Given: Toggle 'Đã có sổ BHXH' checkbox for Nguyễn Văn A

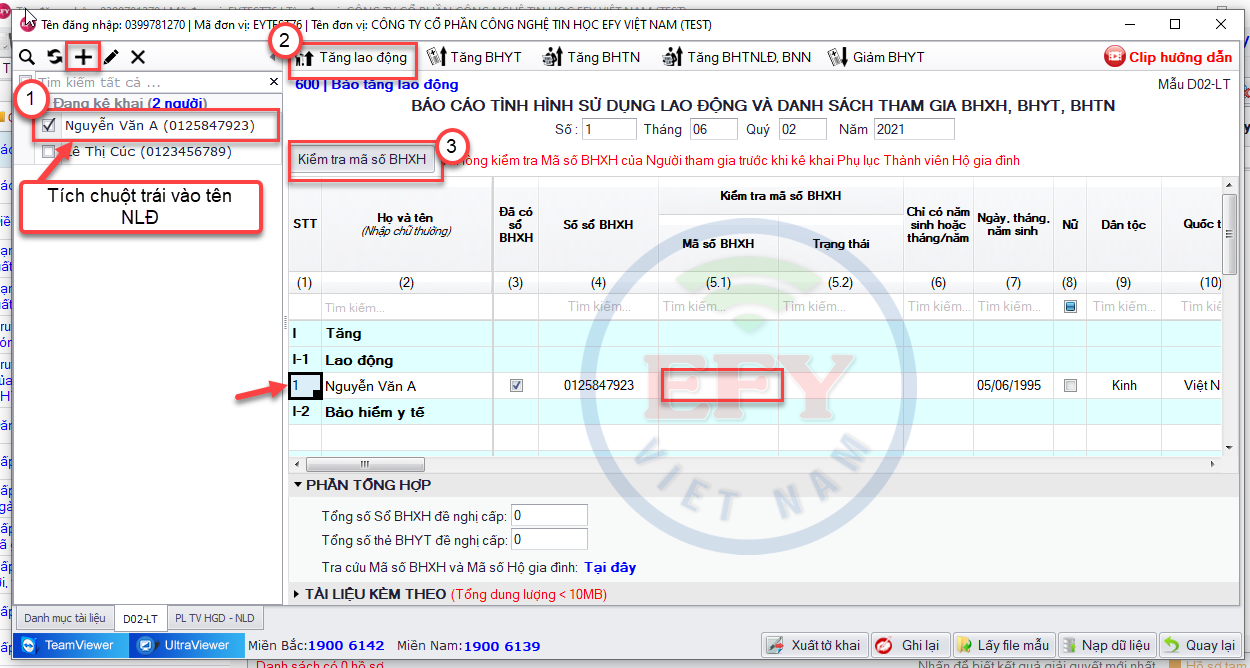Looking at the screenshot, I should (516, 386).
